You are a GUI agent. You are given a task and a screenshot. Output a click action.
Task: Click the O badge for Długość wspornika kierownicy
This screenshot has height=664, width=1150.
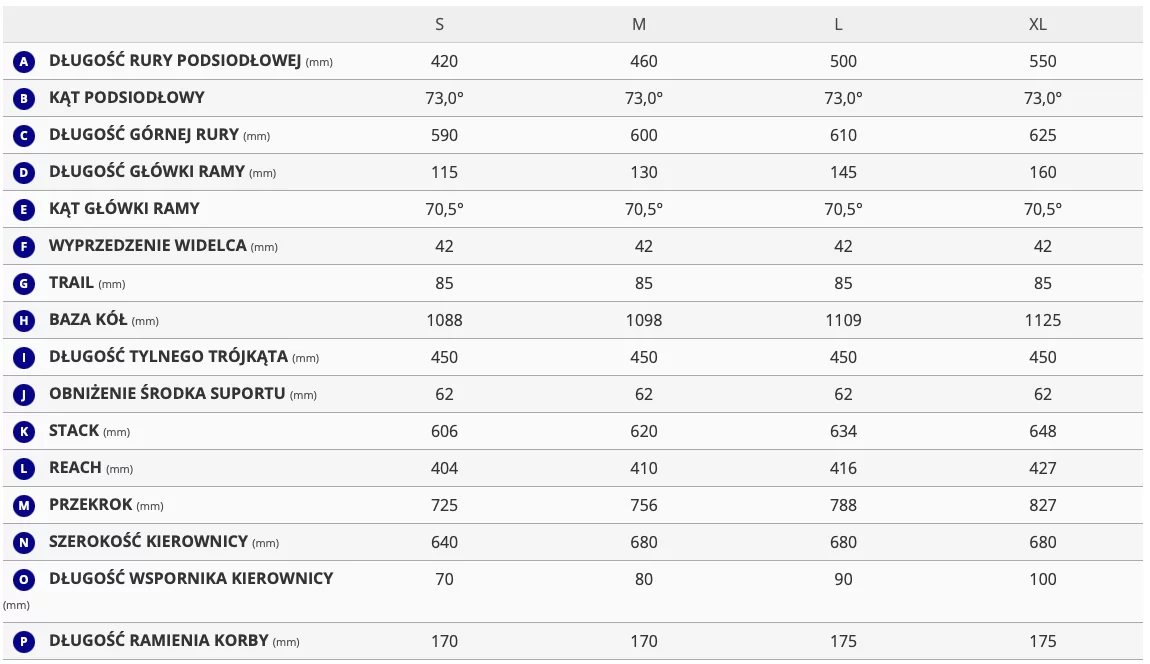[24, 580]
